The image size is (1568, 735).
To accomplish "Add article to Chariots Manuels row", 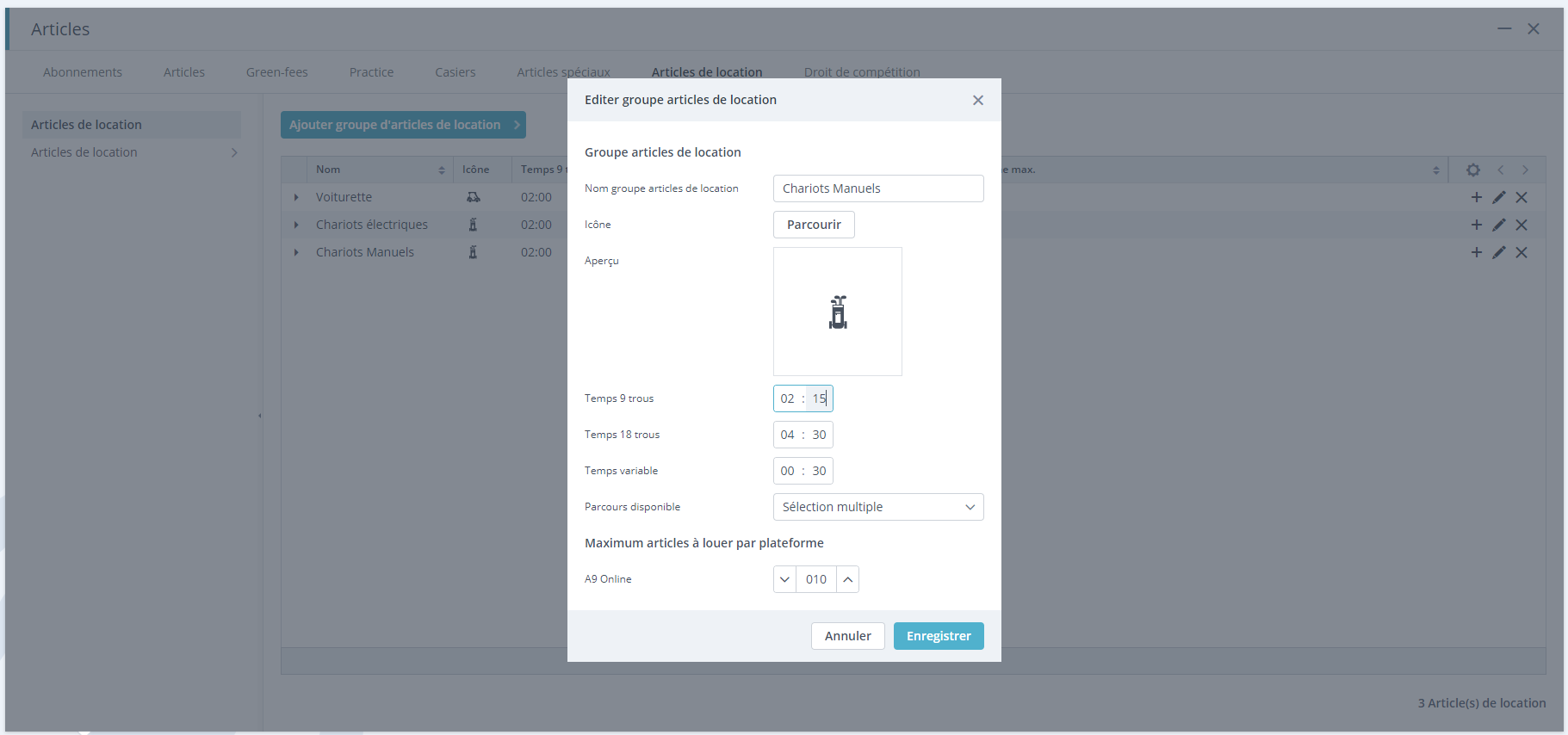I will [1476, 252].
